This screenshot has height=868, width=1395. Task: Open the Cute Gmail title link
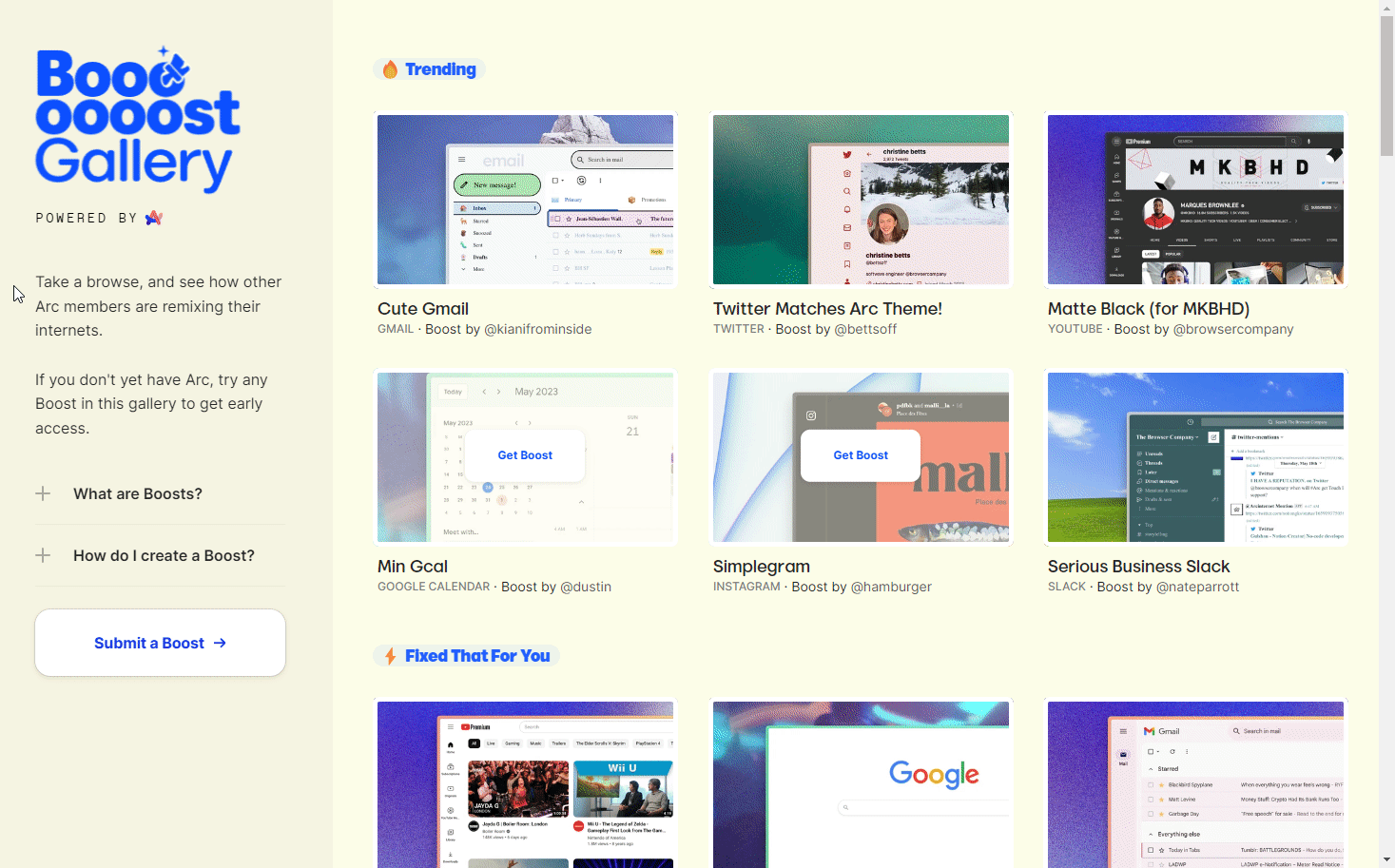tap(423, 308)
